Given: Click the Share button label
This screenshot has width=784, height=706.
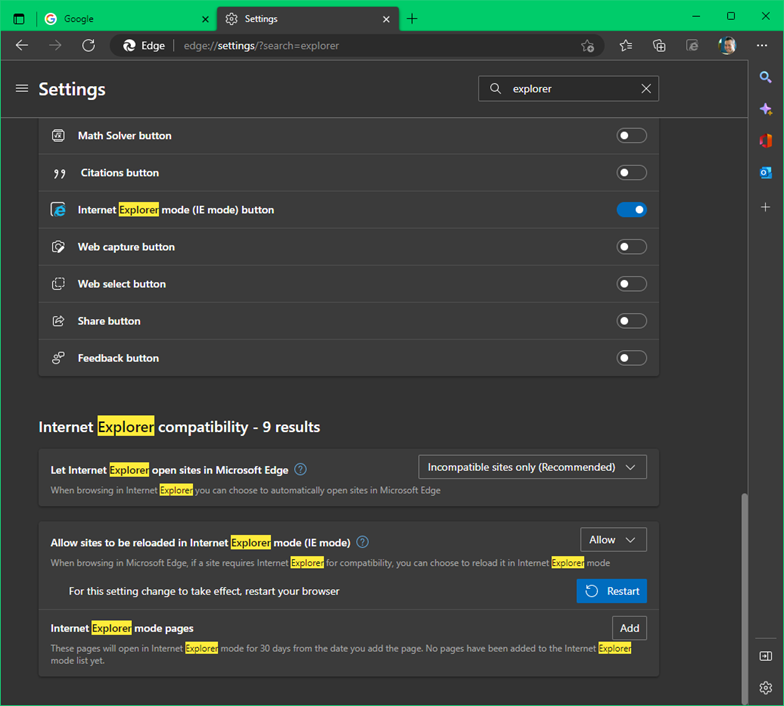Looking at the screenshot, I should (109, 321).
